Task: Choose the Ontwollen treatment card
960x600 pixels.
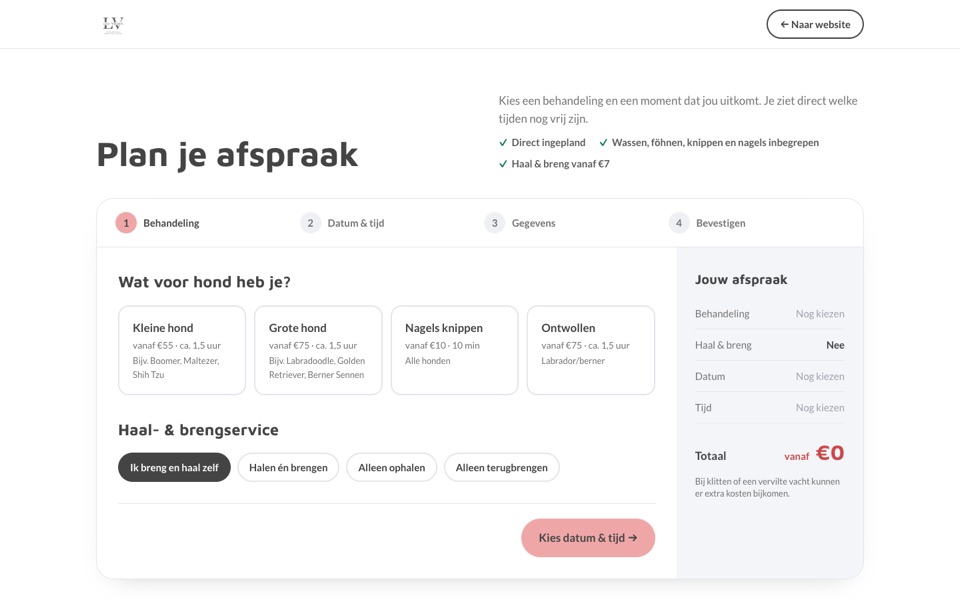Action: click(591, 350)
